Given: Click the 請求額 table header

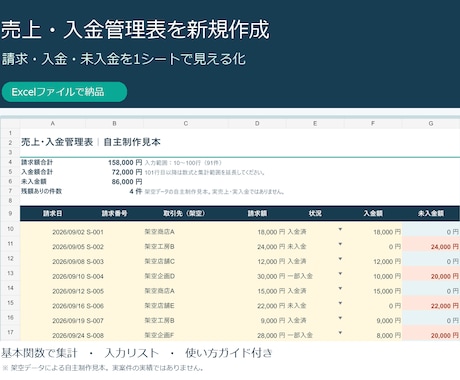Looking at the screenshot, I should (x=257, y=214).
